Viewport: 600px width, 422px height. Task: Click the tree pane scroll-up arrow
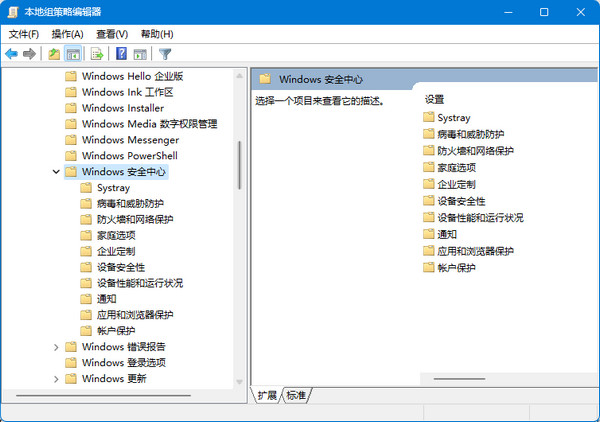(x=240, y=76)
